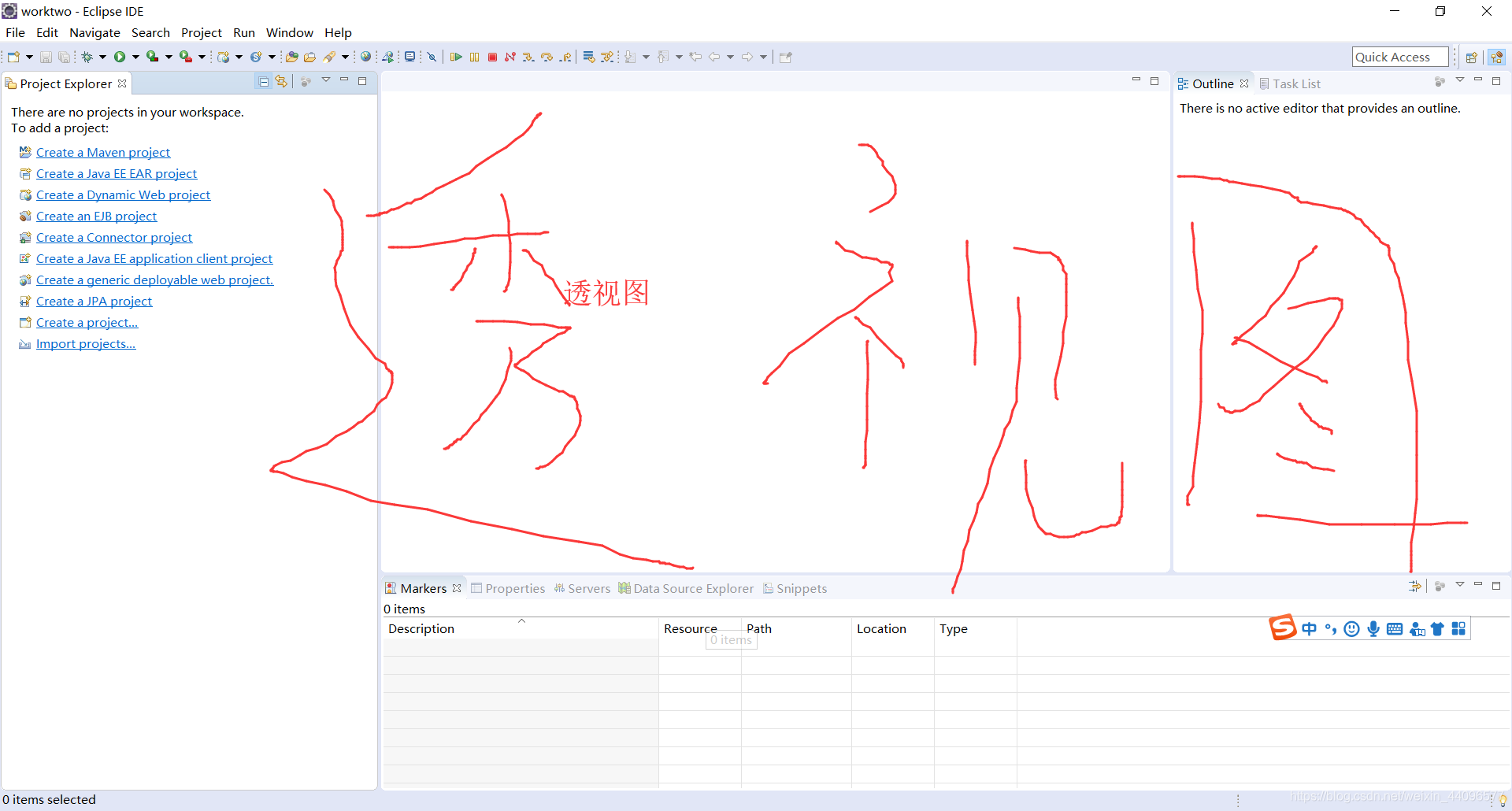This screenshot has width=1512, height=811.
Task: Click Create a Connector project link
Action: pos(114,237)
